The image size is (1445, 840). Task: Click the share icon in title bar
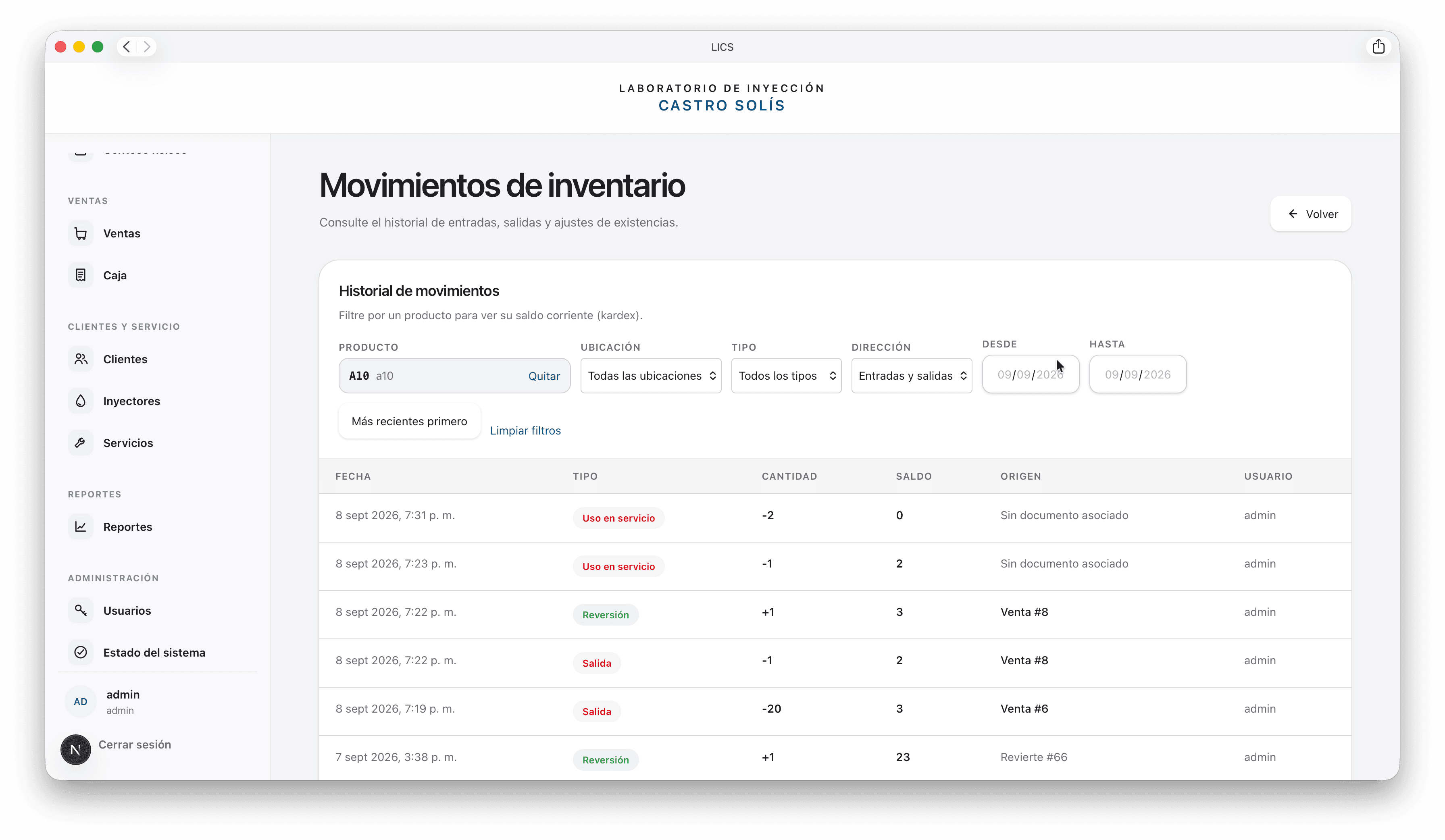[x=1378, y=46]
